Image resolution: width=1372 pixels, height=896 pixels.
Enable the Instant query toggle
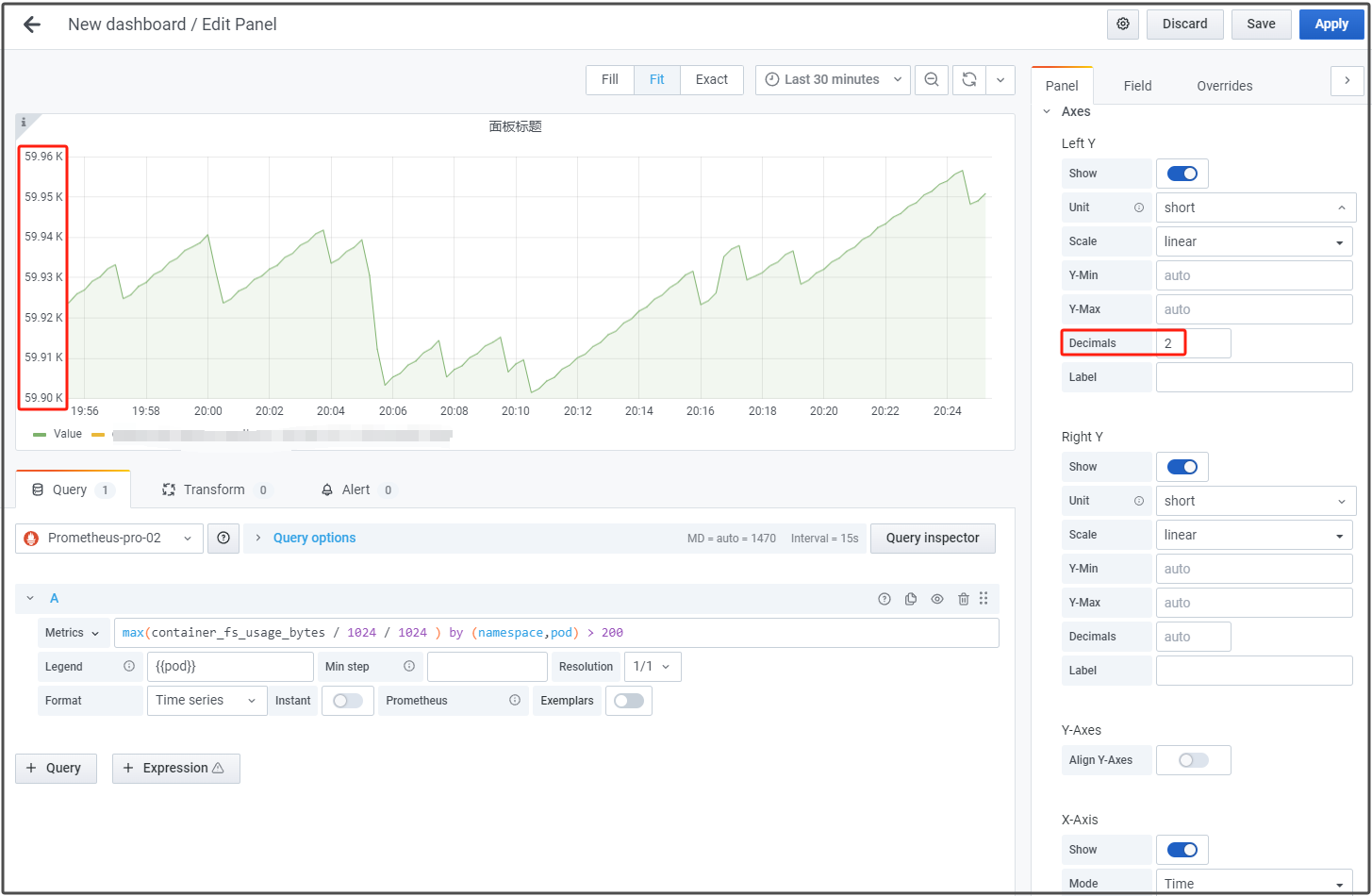pos(347,701)
